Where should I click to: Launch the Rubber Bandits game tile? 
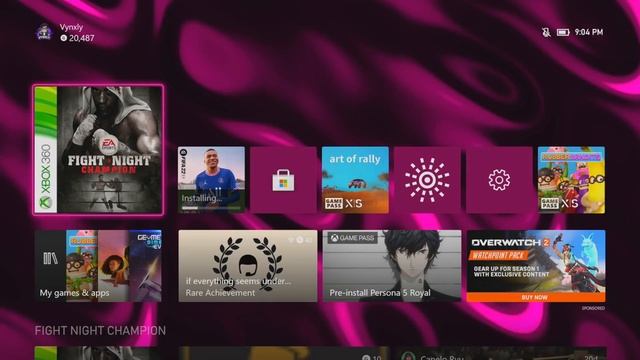pos(571,180)
